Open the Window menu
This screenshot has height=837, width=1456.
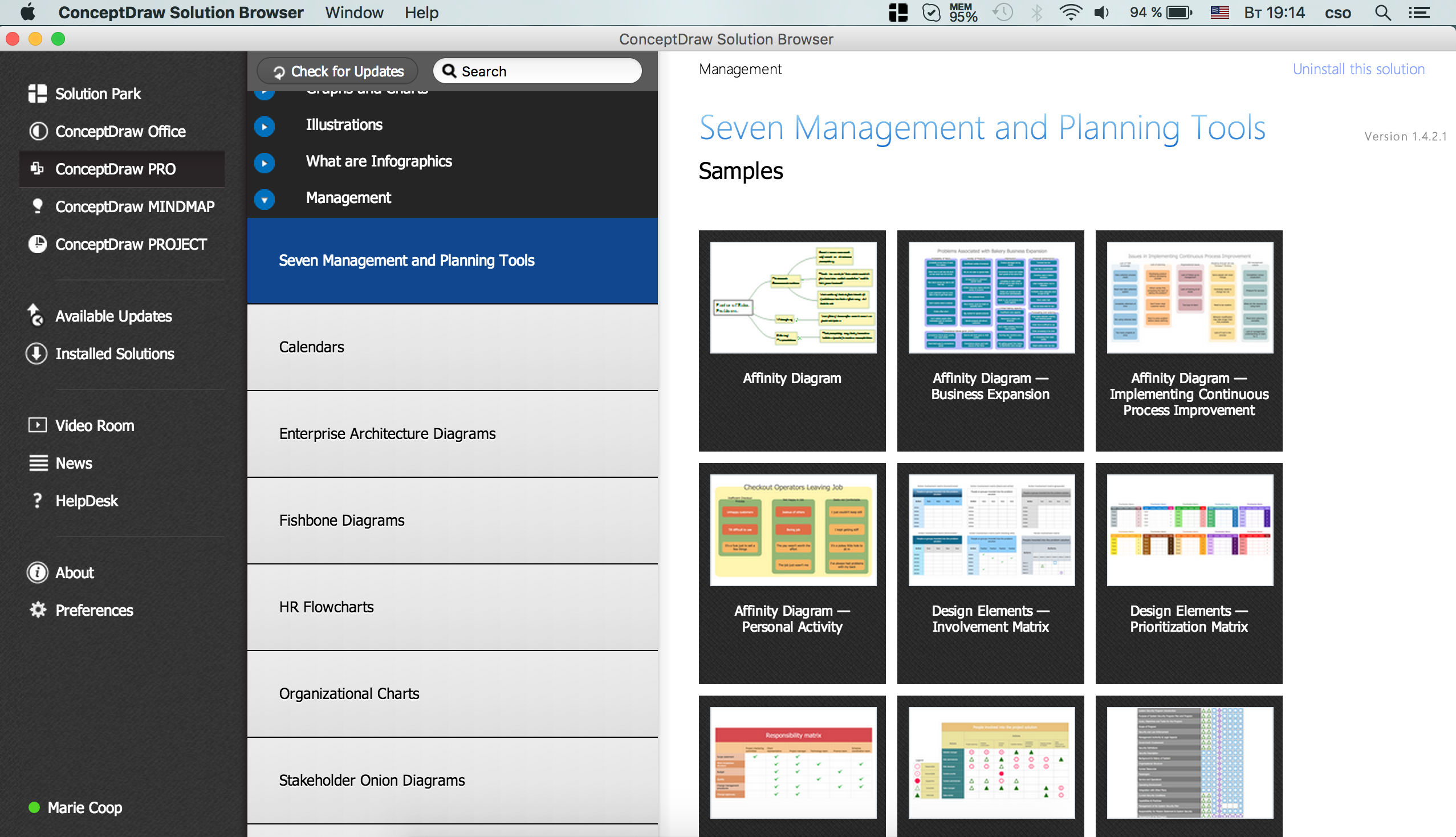tap(353, 13)
